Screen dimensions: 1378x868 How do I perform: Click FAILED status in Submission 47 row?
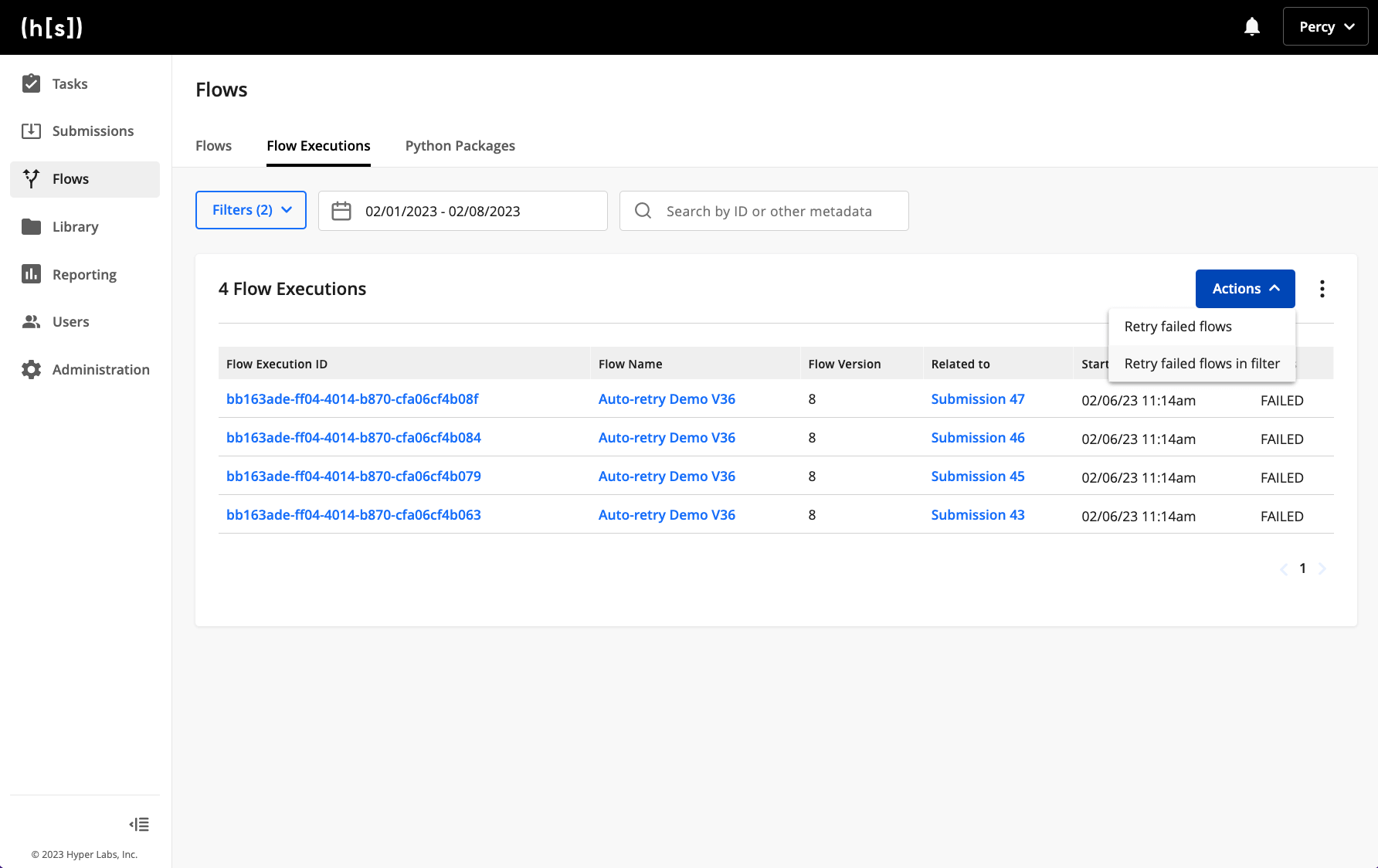(x=1281, y=401)
